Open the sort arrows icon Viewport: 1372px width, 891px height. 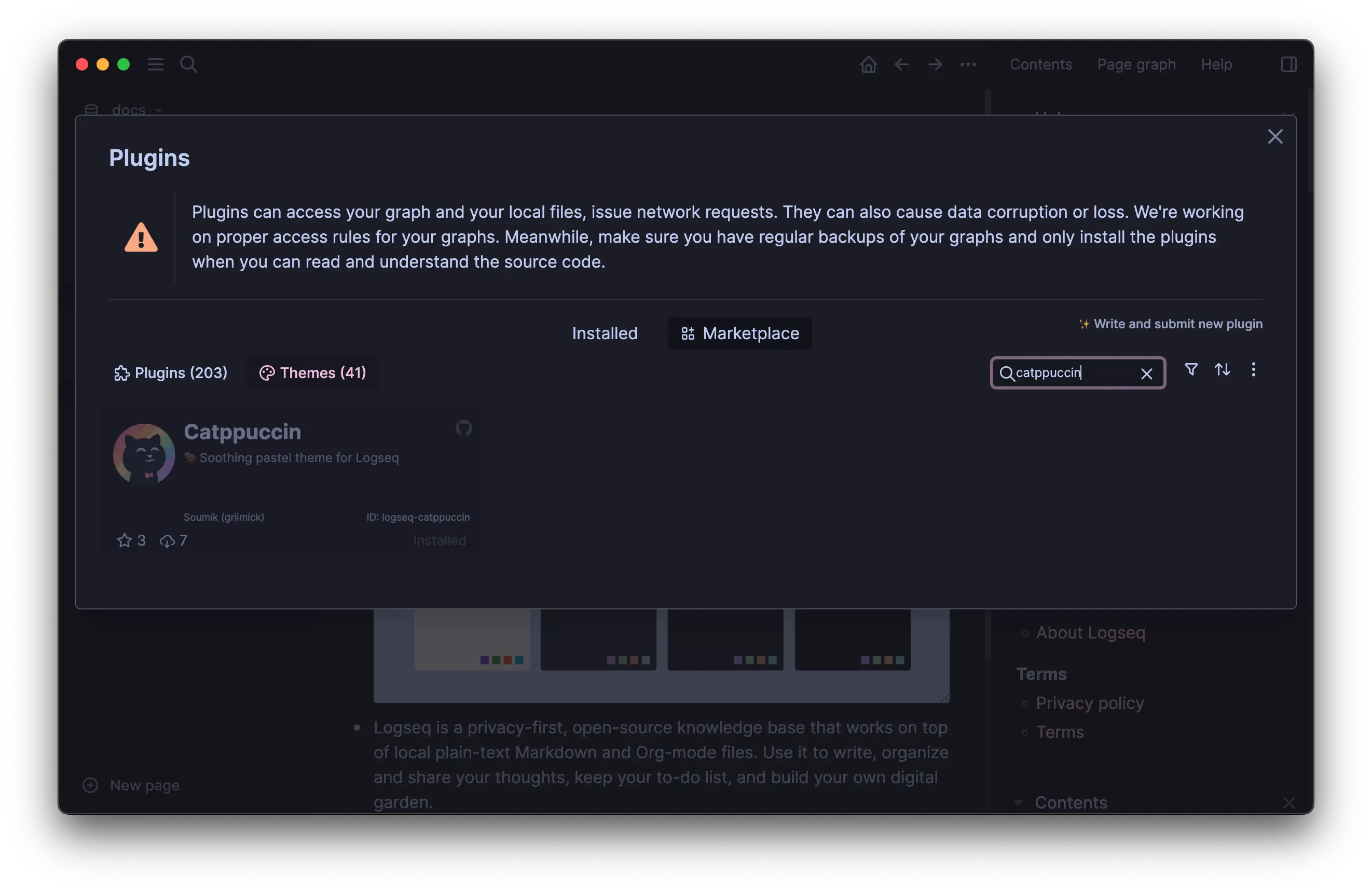tap(1222, 369)
